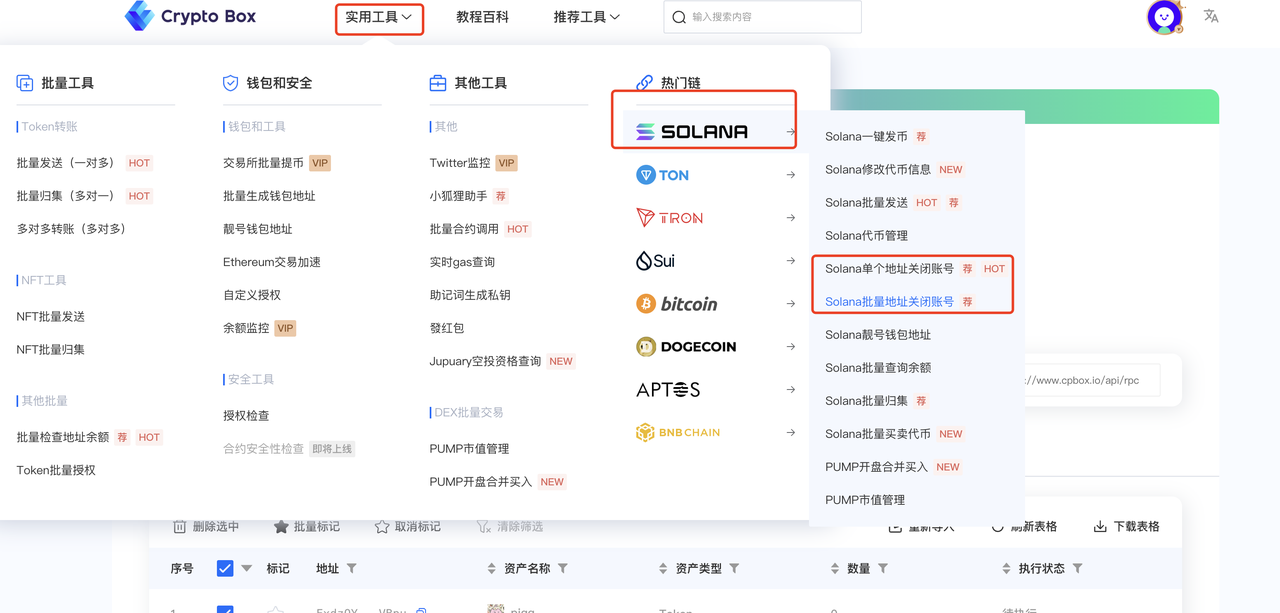Expand the 推荐工具 dropdown
The height and width of the screenshot is (613, 1280).
[x=586, y=17]
